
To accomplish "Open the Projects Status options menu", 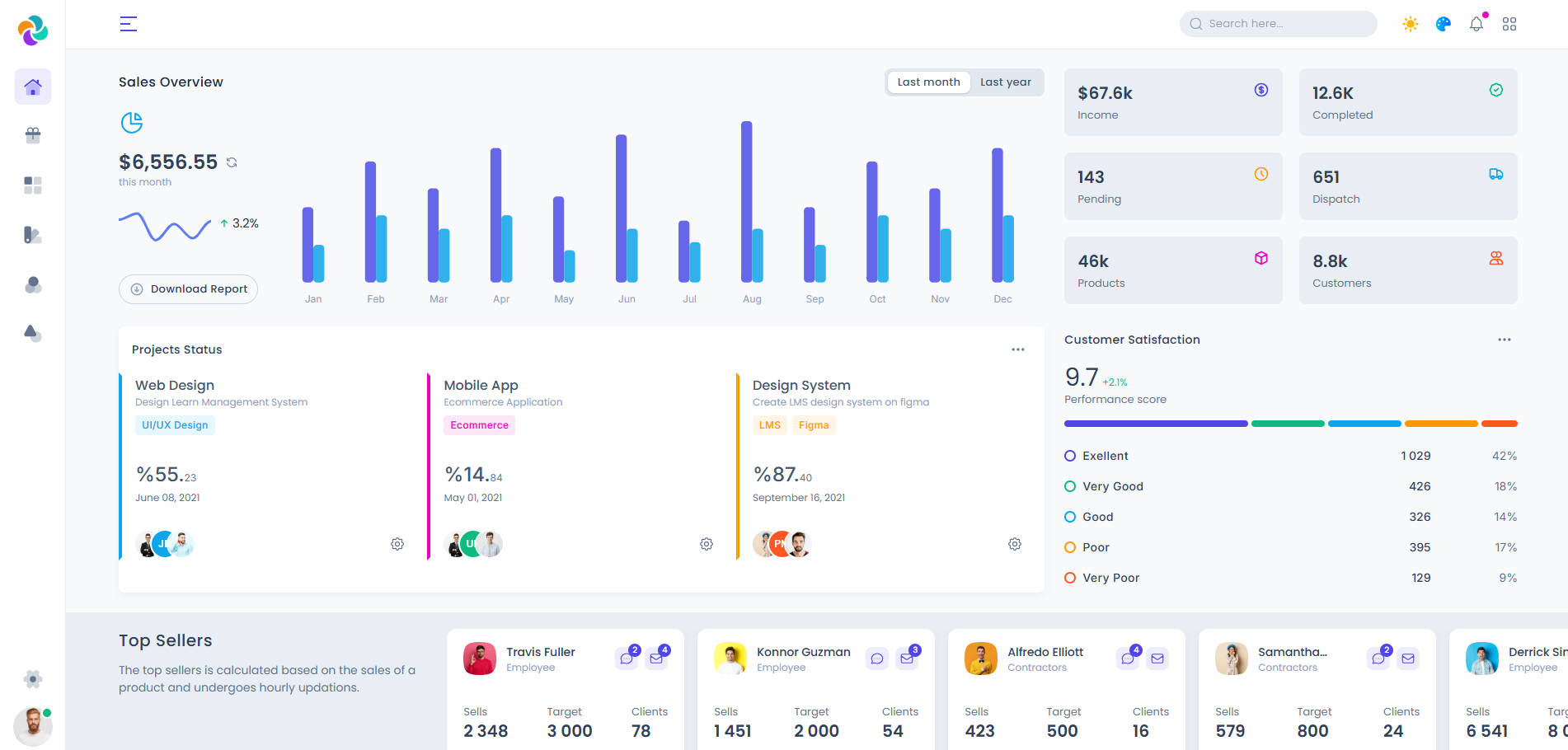I will pos(1017,349).
